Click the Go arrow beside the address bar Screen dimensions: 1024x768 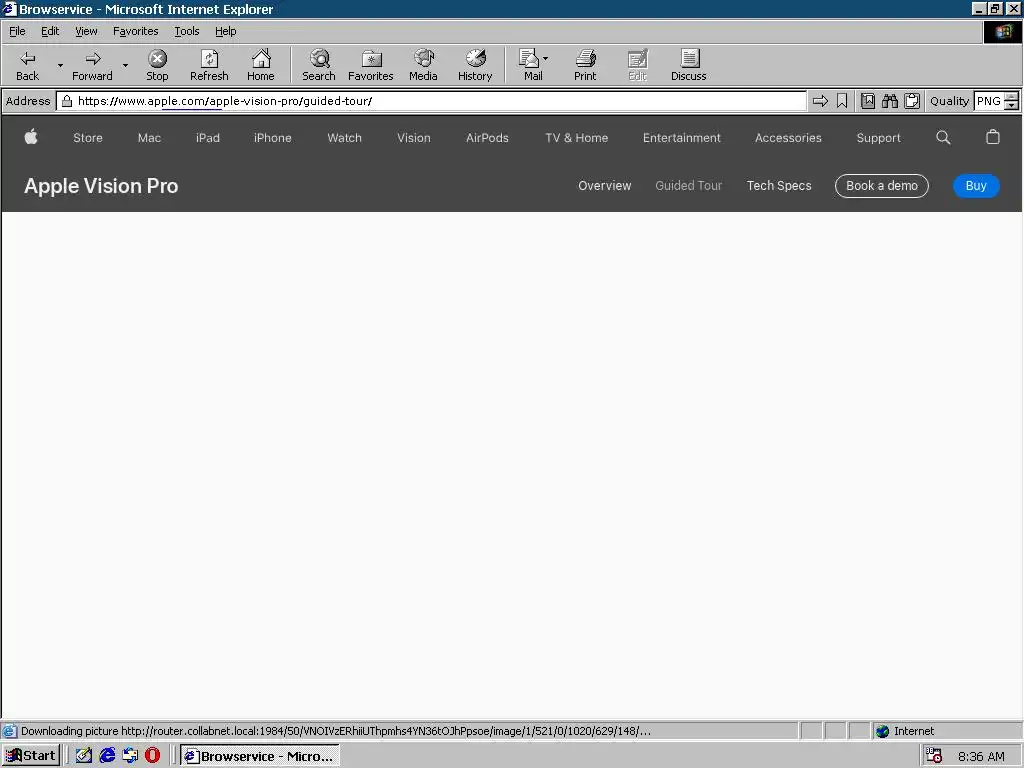(820, 101)
